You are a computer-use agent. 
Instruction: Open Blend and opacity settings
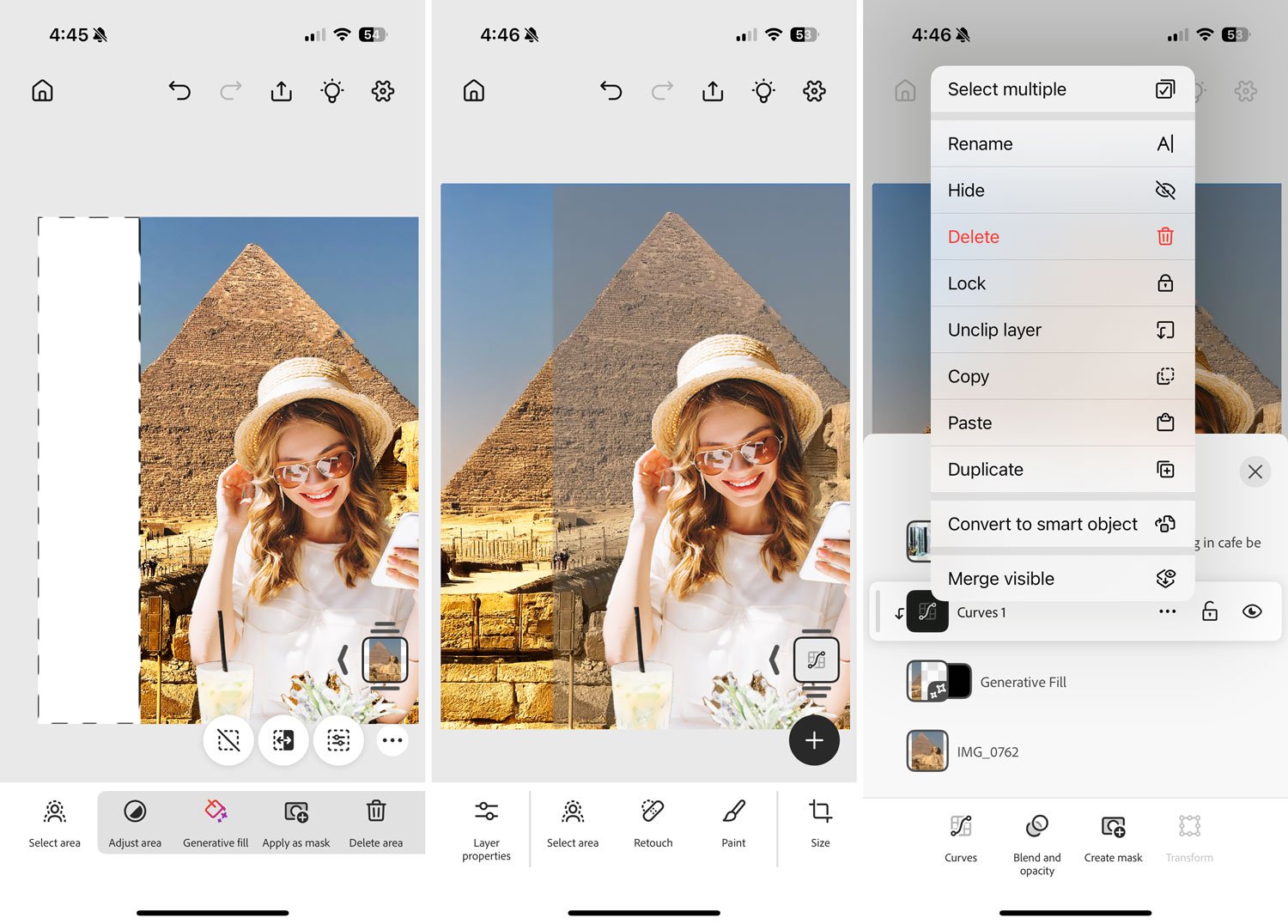(x=1036, y=839)
